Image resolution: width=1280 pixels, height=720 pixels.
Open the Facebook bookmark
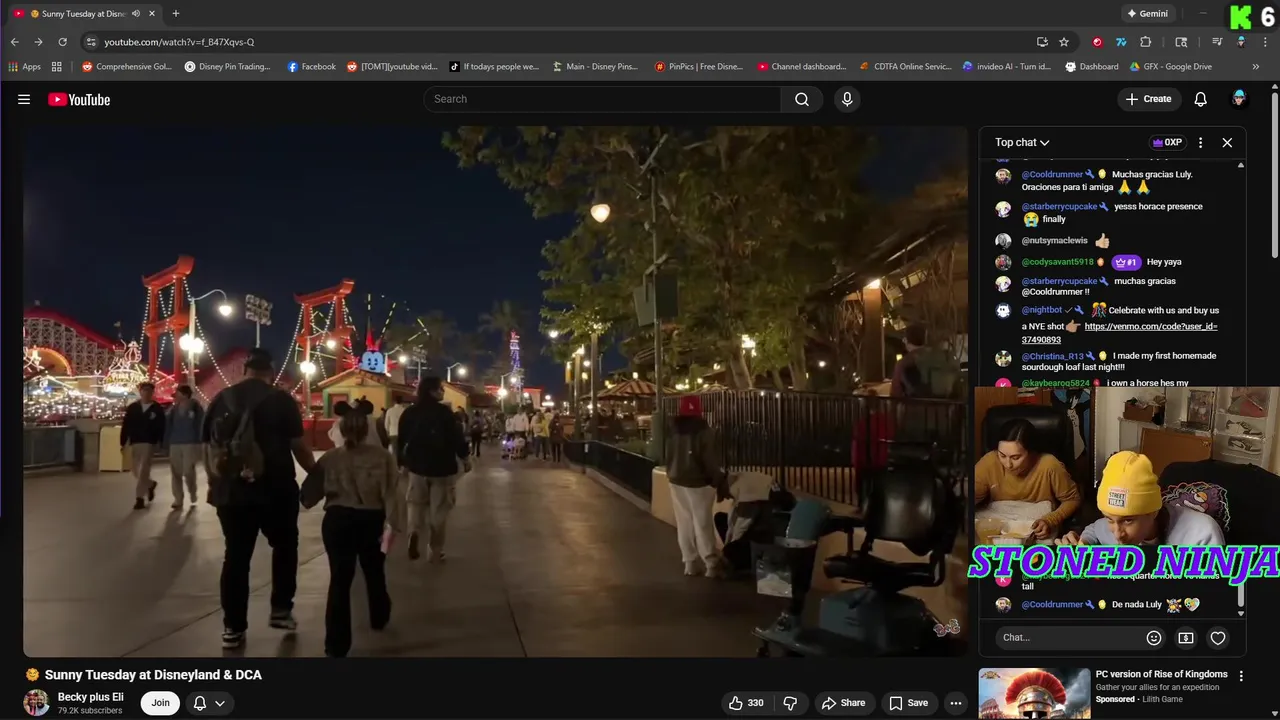click(x=312, y=67)
